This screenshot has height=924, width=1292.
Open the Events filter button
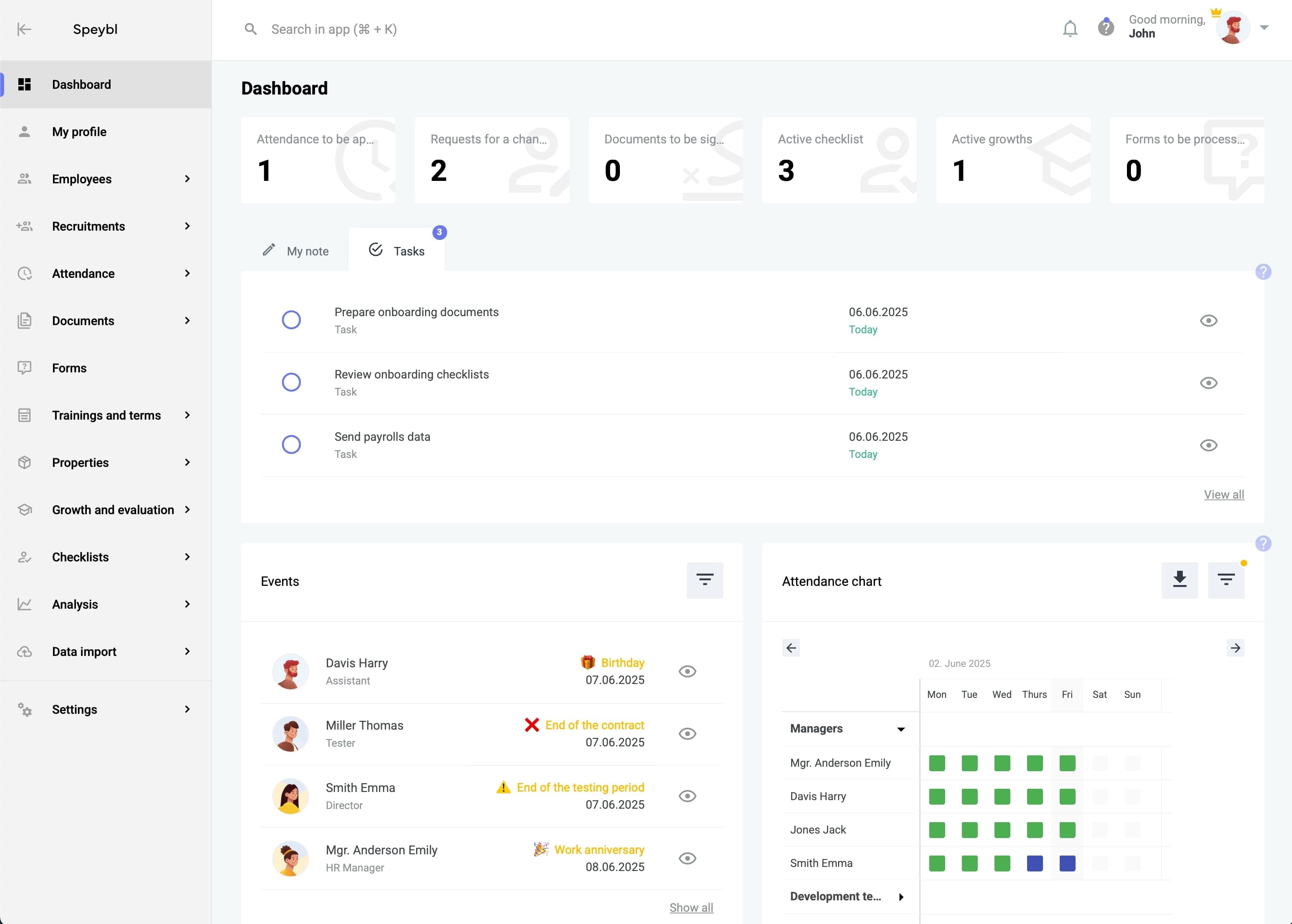tap(704, 580)
